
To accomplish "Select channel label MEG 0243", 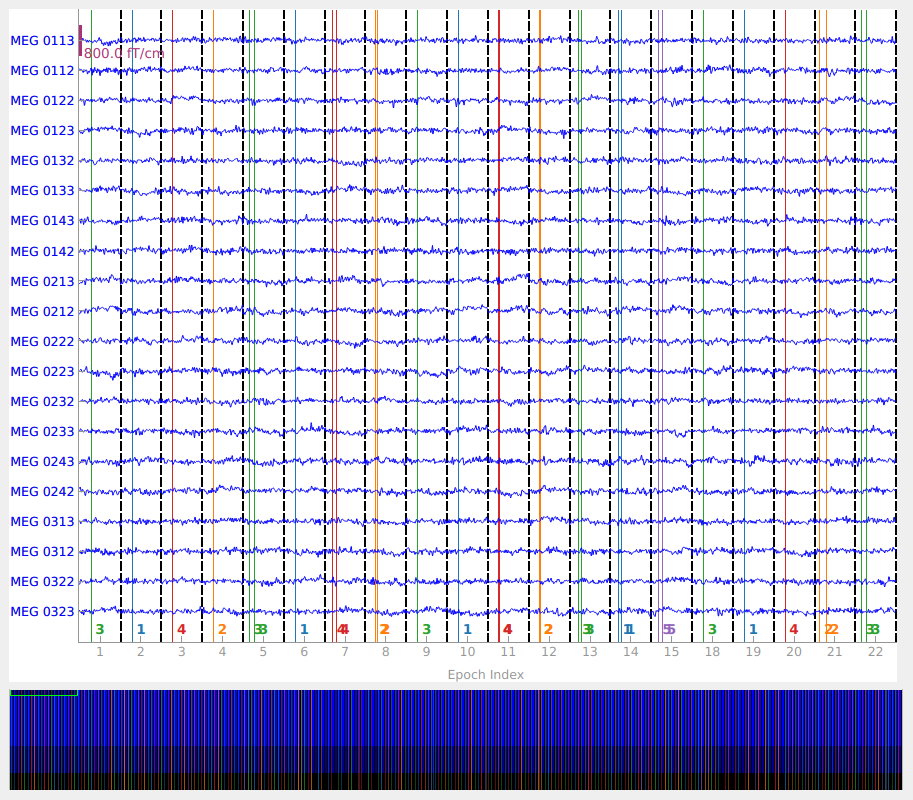I will tap(43, 462).
